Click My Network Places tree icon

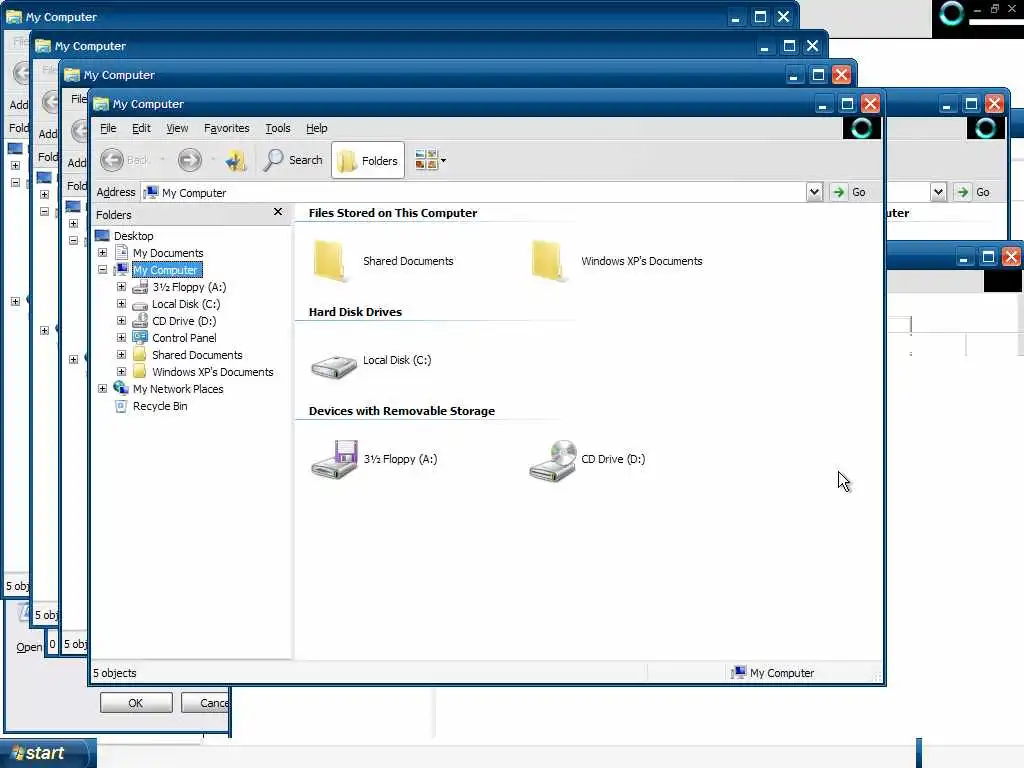pyautogui.click(x=121, y=388)
